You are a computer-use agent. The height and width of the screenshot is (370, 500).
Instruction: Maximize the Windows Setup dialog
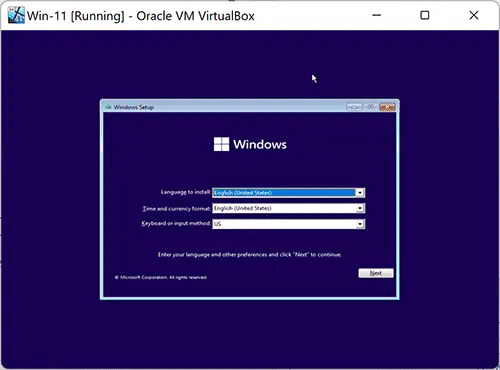370,107
